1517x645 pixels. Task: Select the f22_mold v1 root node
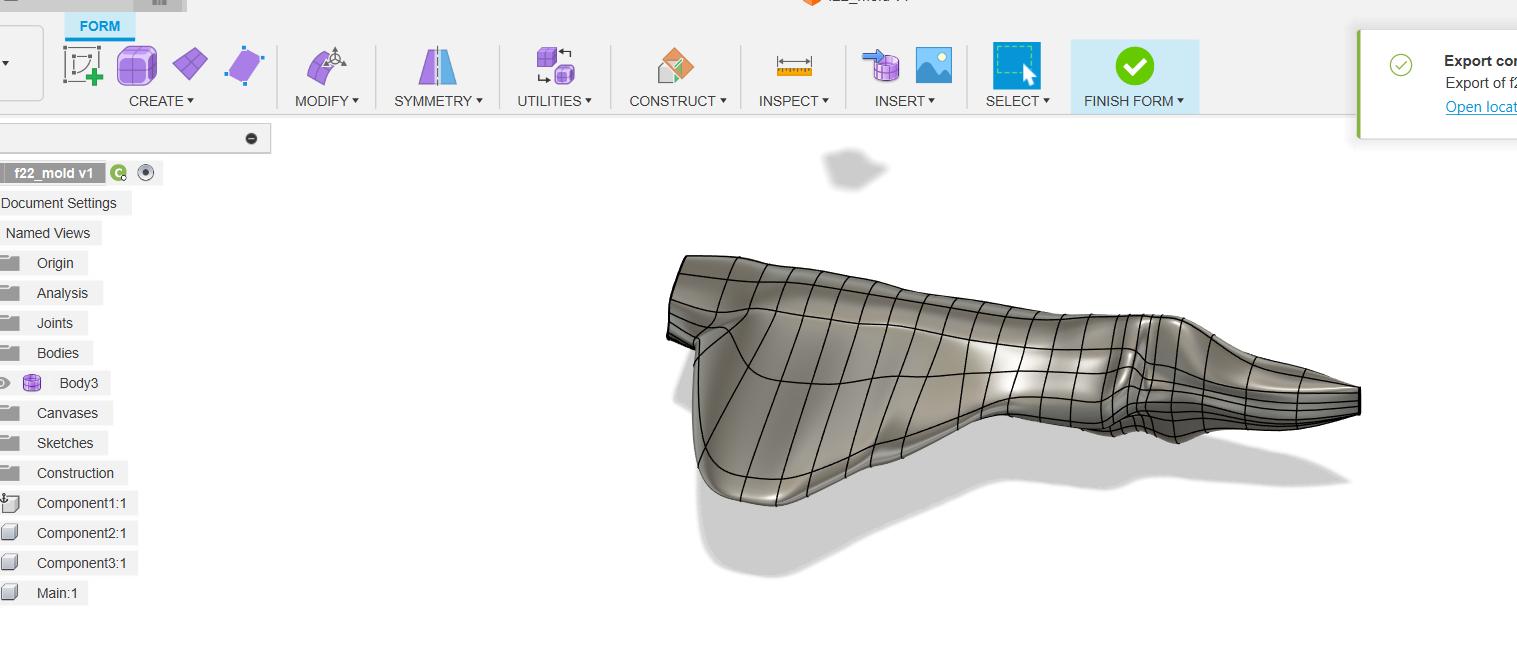pos(54,173)
